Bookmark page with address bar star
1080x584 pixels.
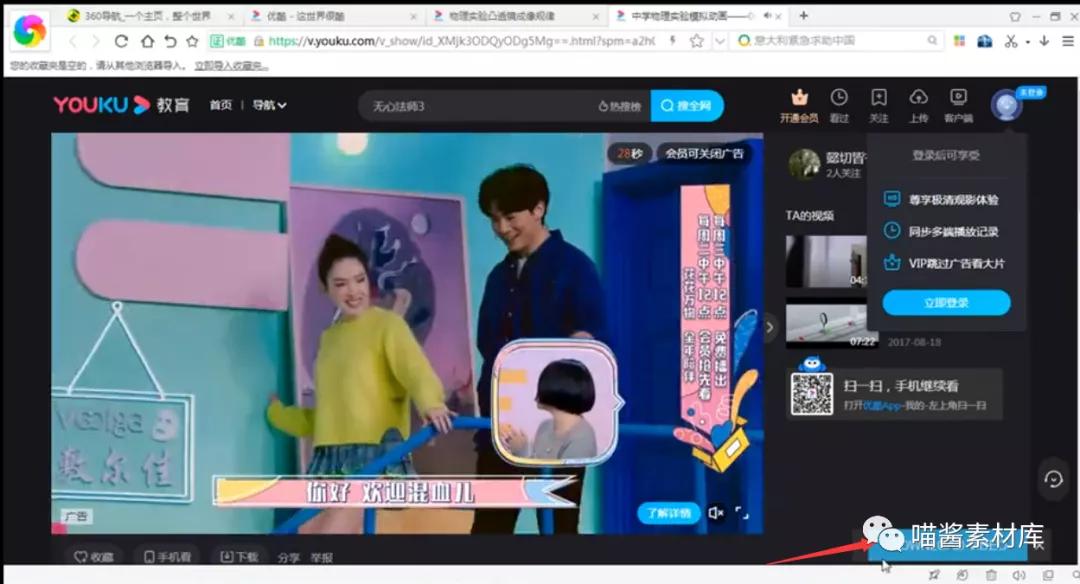pos(696,41)
